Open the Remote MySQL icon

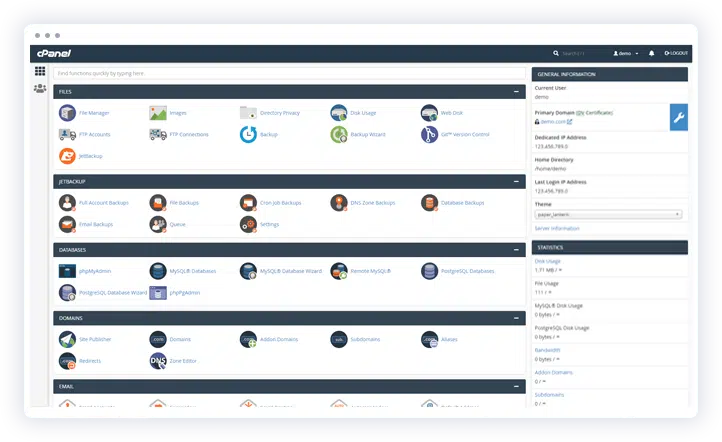click(x=339, y=271)
